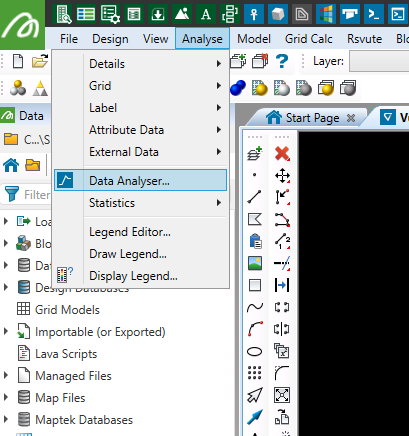This screenshot has height=436, width=409.
Task: Click the 3D cube icon in top bar
Action: pyautogui.click(x=278, y=14)
